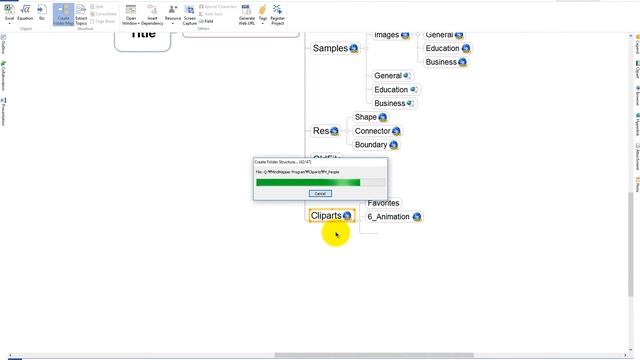640x360 pixels.
Task: Click Insert Dependency button
Action: 152,15
